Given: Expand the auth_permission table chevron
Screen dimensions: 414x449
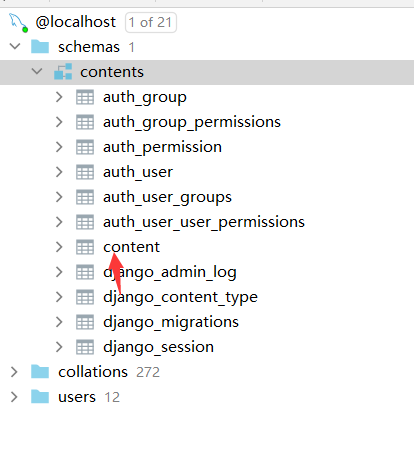Looking at the screenshot, I should 59,147.
